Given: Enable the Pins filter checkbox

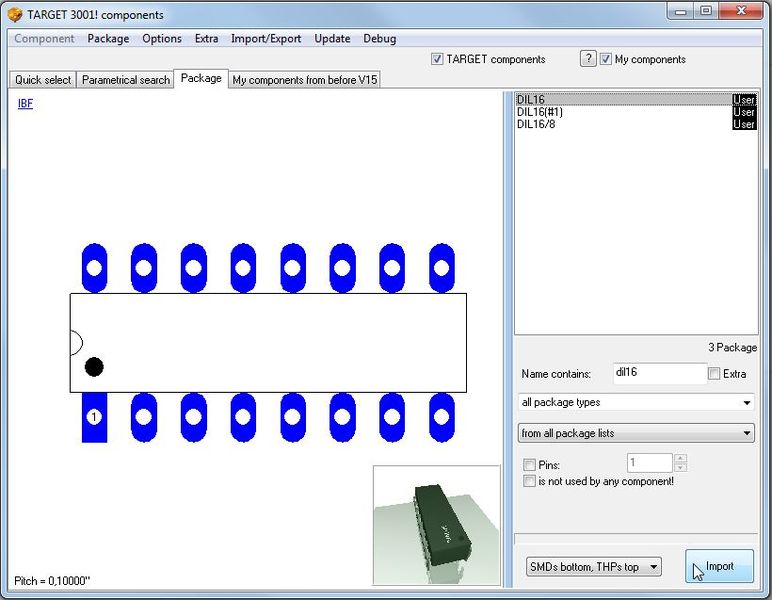Looking at the screenshot, I should pyautogui.click(x=529, y=465).
